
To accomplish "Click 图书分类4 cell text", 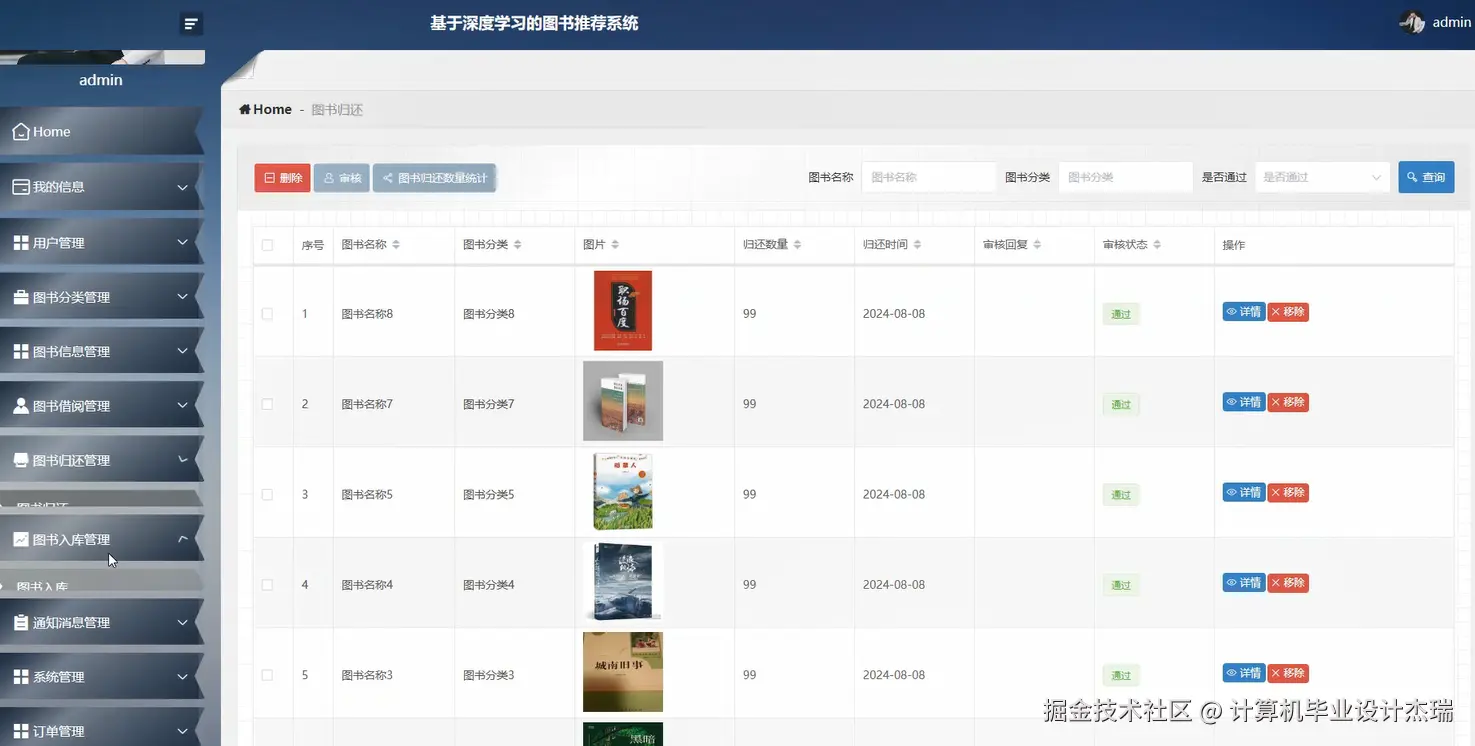I will click(x=489, y=585).
